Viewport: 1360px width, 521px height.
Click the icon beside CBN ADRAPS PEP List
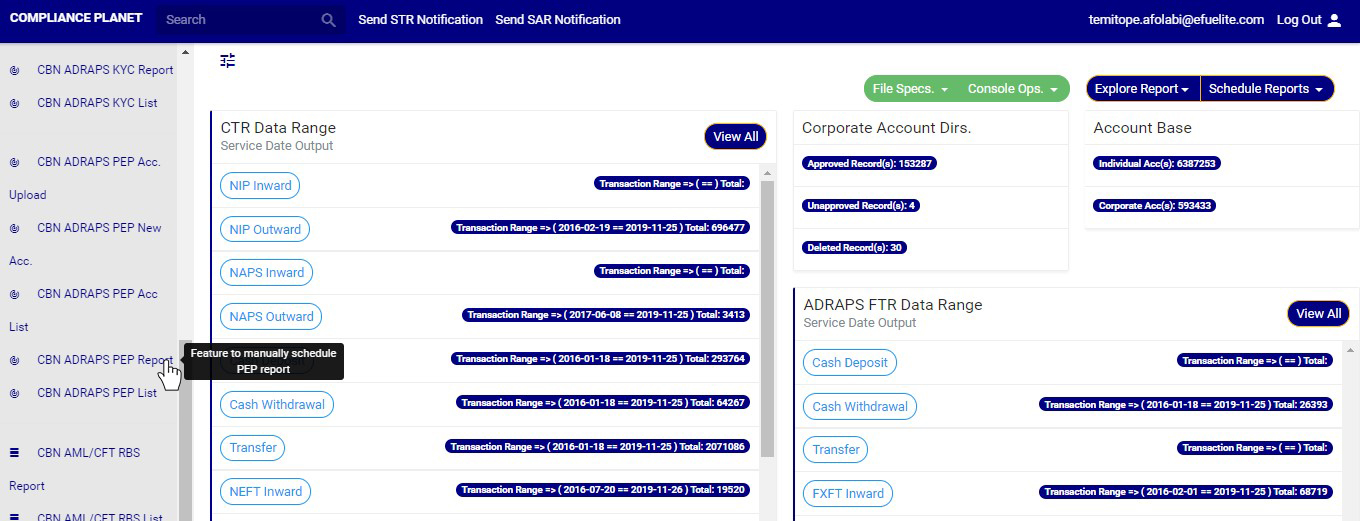(x=15, y=393)
